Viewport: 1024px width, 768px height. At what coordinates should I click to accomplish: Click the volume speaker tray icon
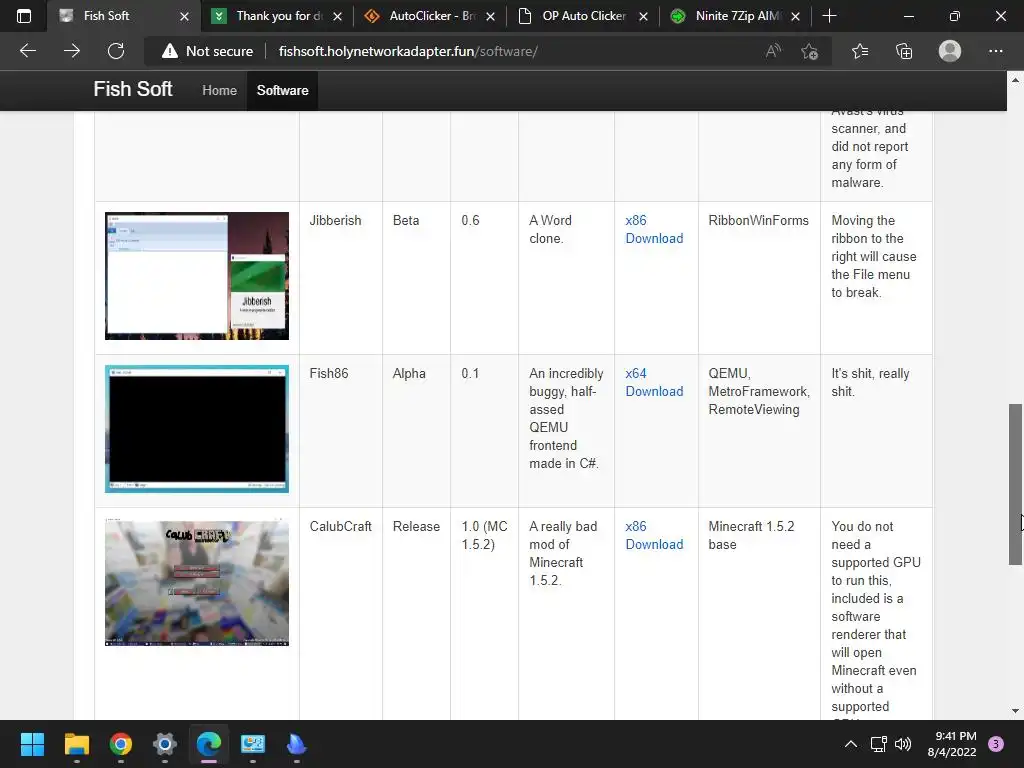tap(903, 744)
